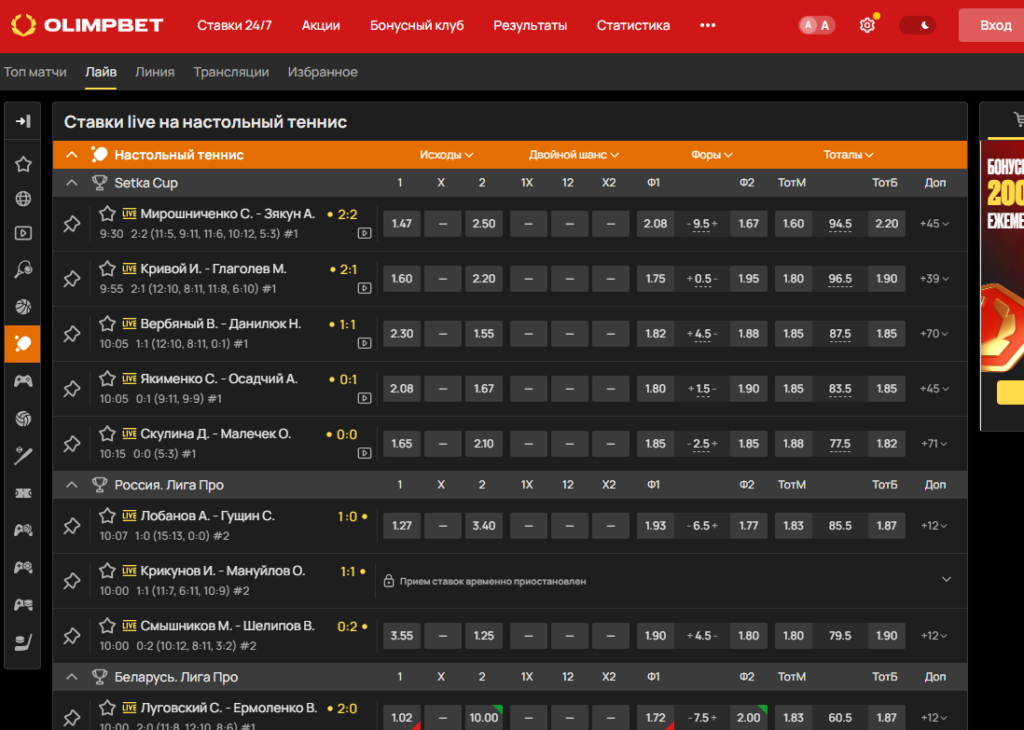Collapse the Беларусь. Лига Про league
Viewport: 1024px width, 730px height.
tap(72, 676)
